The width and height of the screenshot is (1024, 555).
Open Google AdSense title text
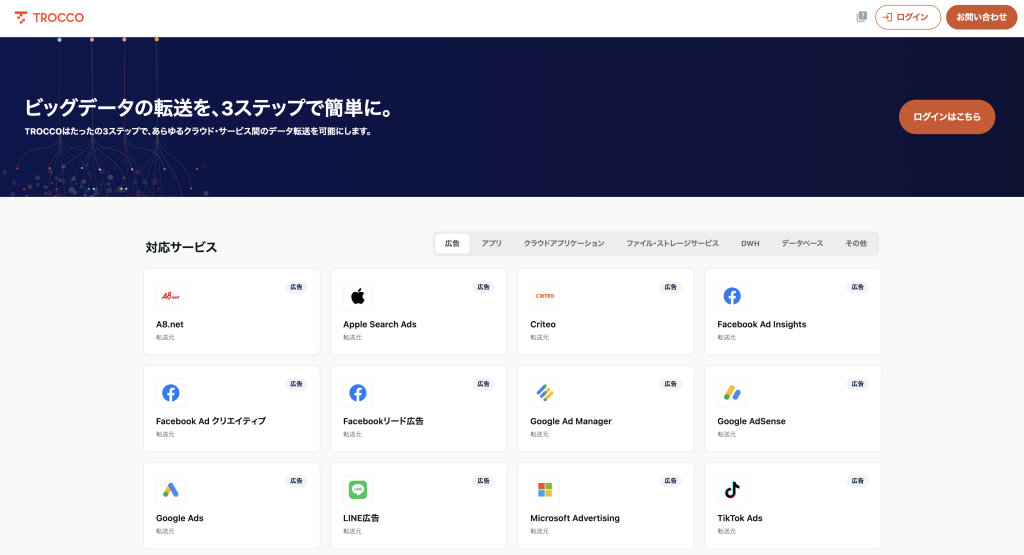(x=751, y=421)
